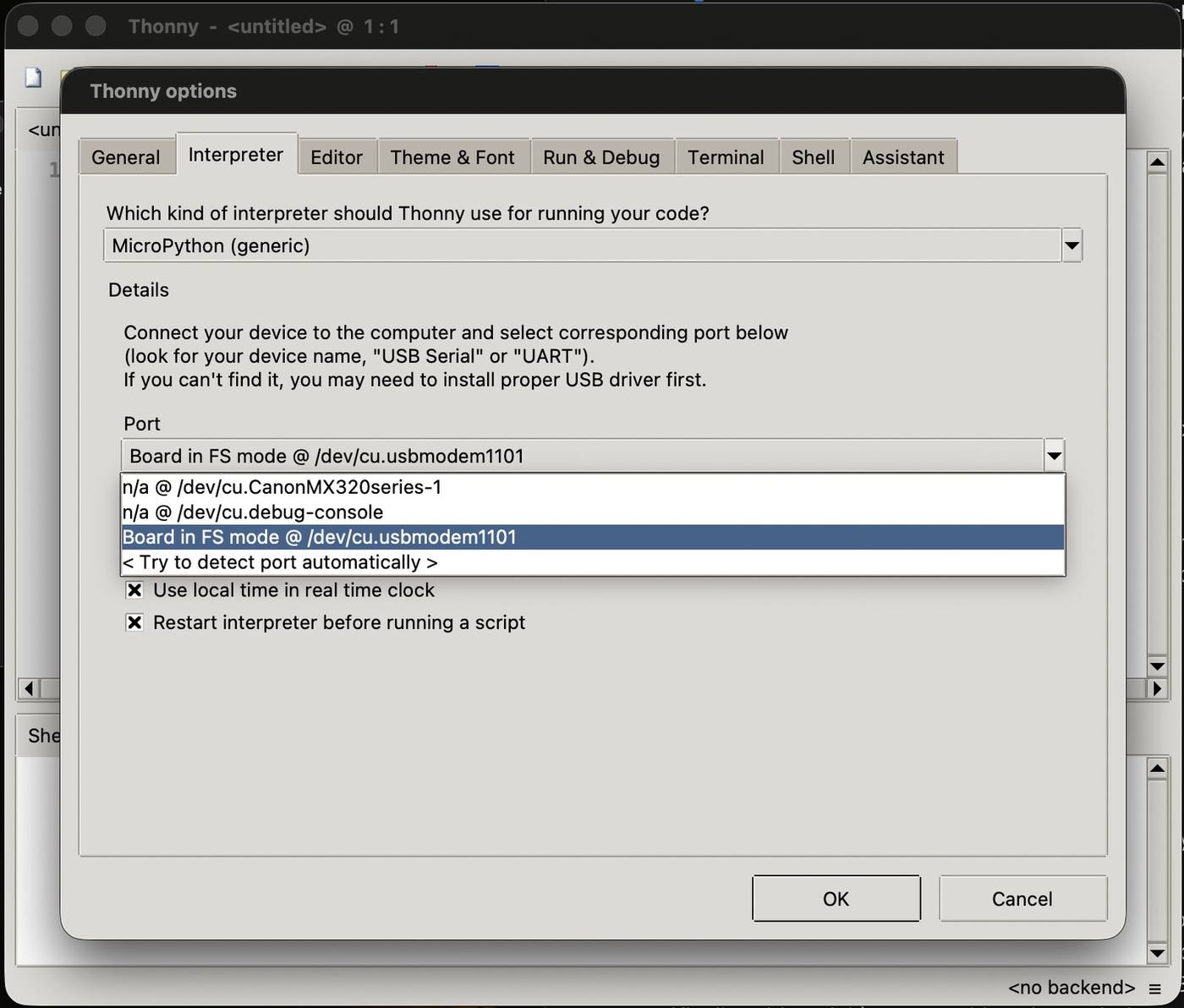Select the Shell options tab

814,157
